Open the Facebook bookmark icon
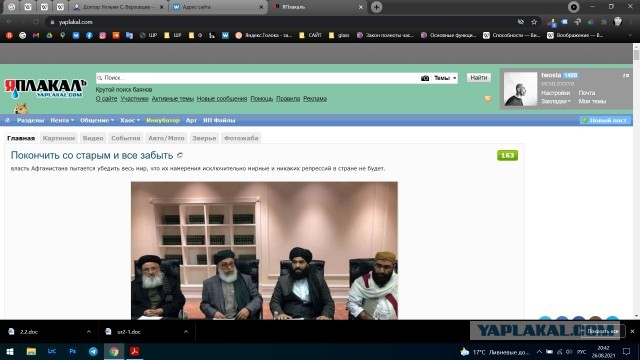The image size is (640, 360). point(89,36)
